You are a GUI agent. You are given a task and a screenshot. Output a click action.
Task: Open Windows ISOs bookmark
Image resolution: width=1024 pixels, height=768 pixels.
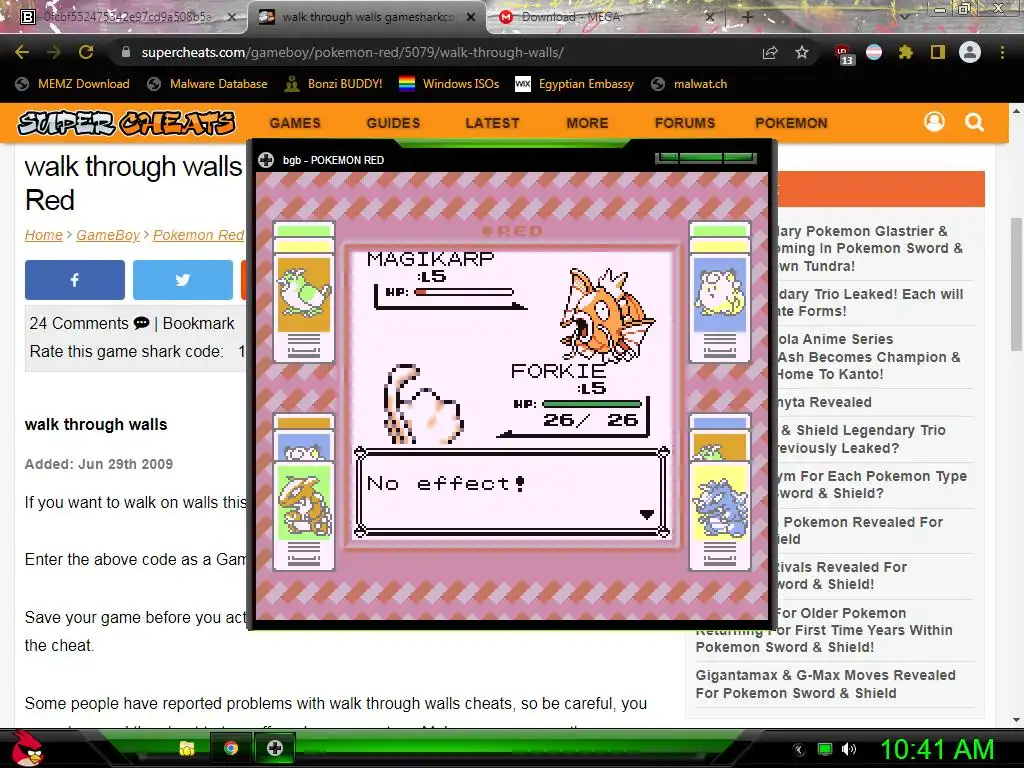click(449, 84)
